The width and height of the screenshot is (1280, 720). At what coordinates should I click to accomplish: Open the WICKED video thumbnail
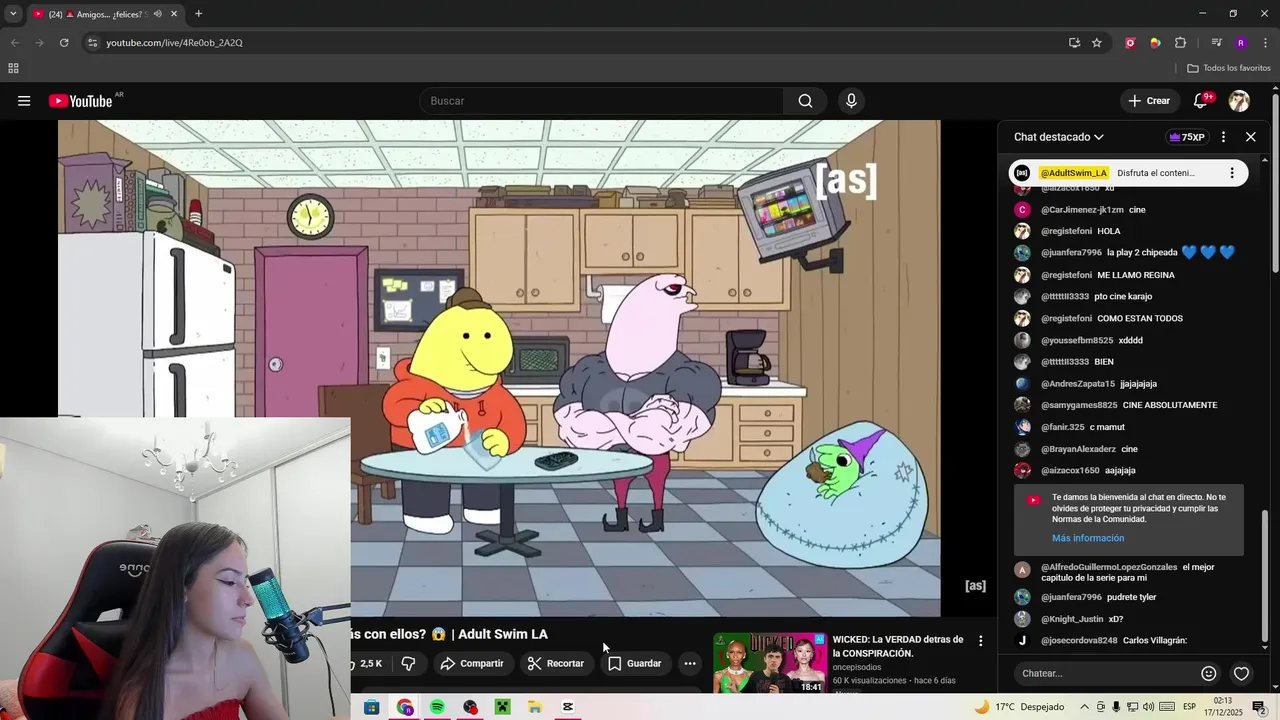tap(769, 663)
